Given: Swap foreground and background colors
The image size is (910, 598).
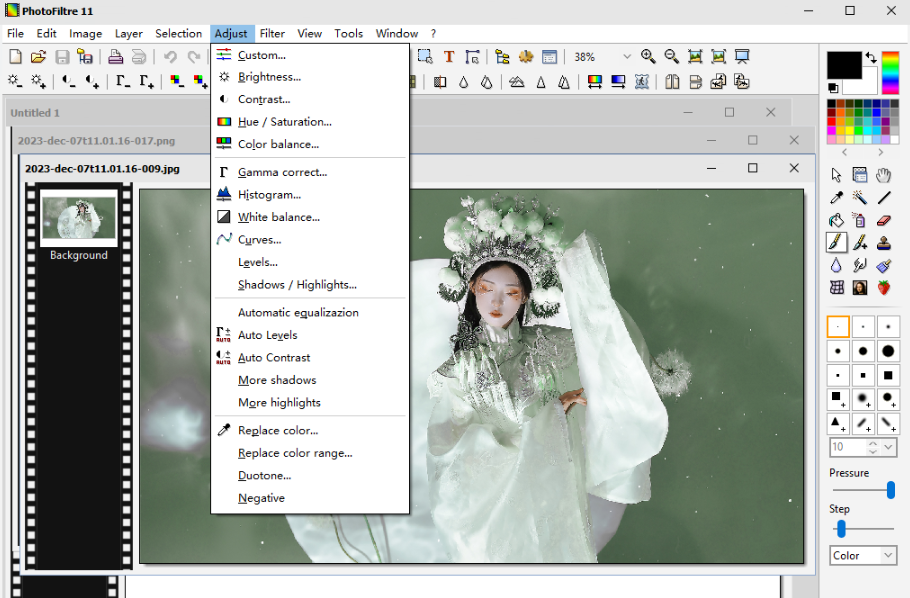Looking at the screenshot, I should tap(871, 58).
